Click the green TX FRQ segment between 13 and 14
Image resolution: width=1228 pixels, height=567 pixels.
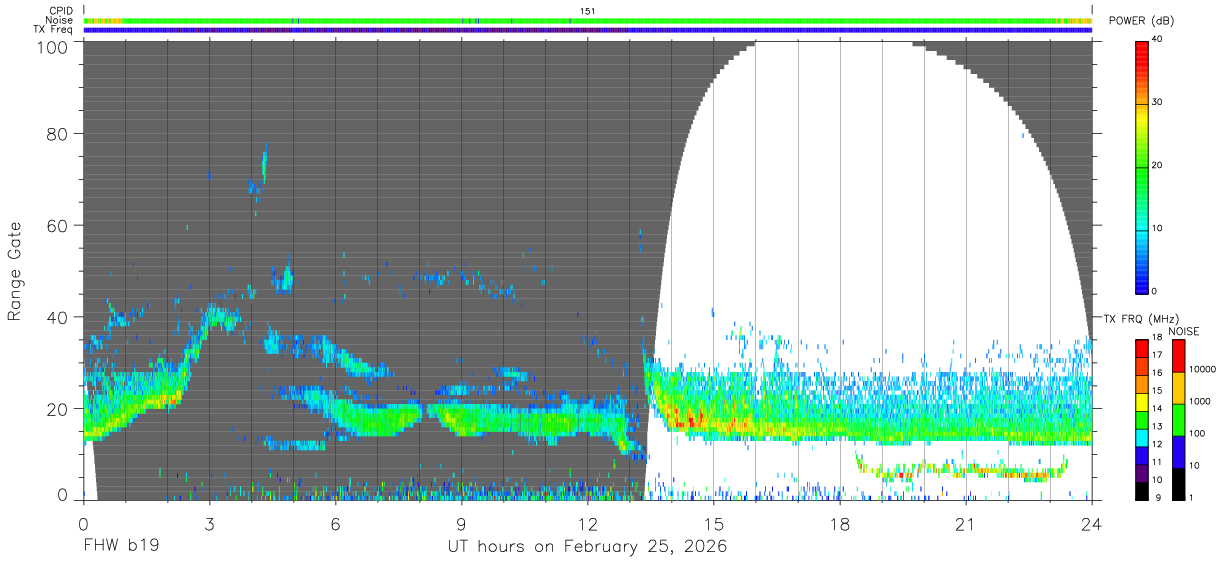tap(1142, 420)
